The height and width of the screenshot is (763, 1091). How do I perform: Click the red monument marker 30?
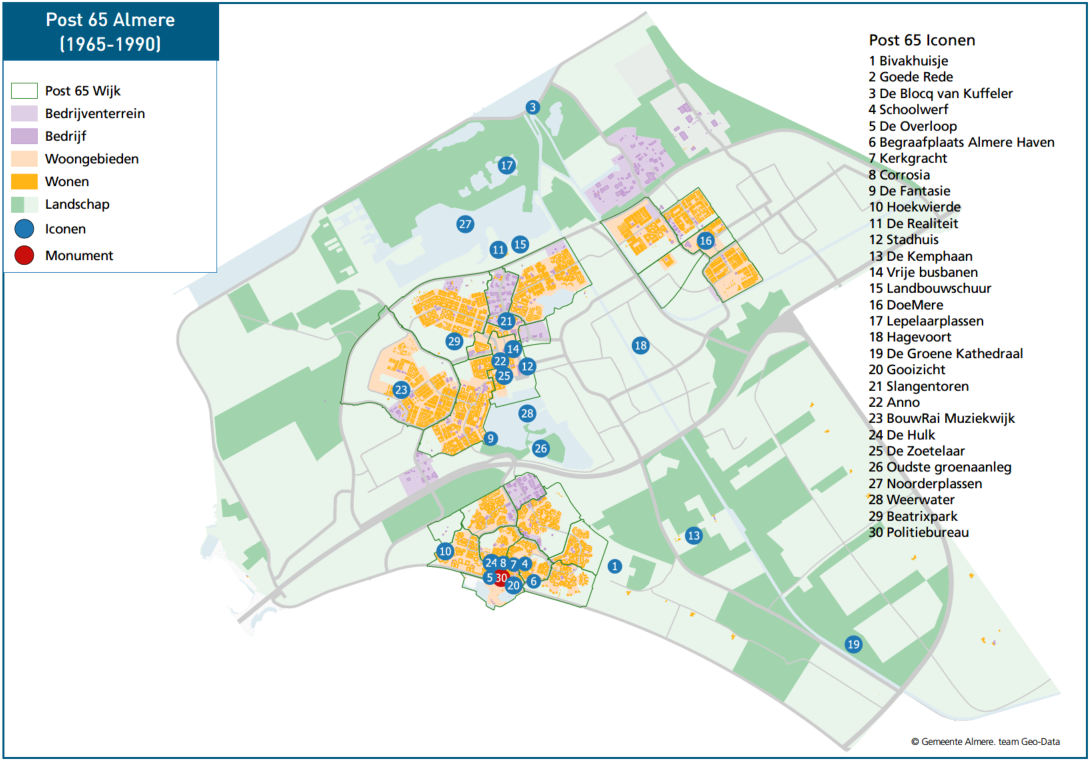pos(502,578)
